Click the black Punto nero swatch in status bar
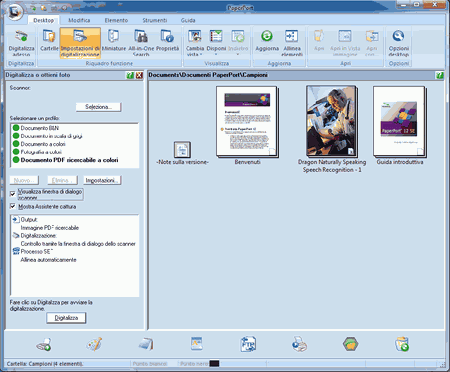The height and width of the screenshot is (372, 450). tap(214, 363)
